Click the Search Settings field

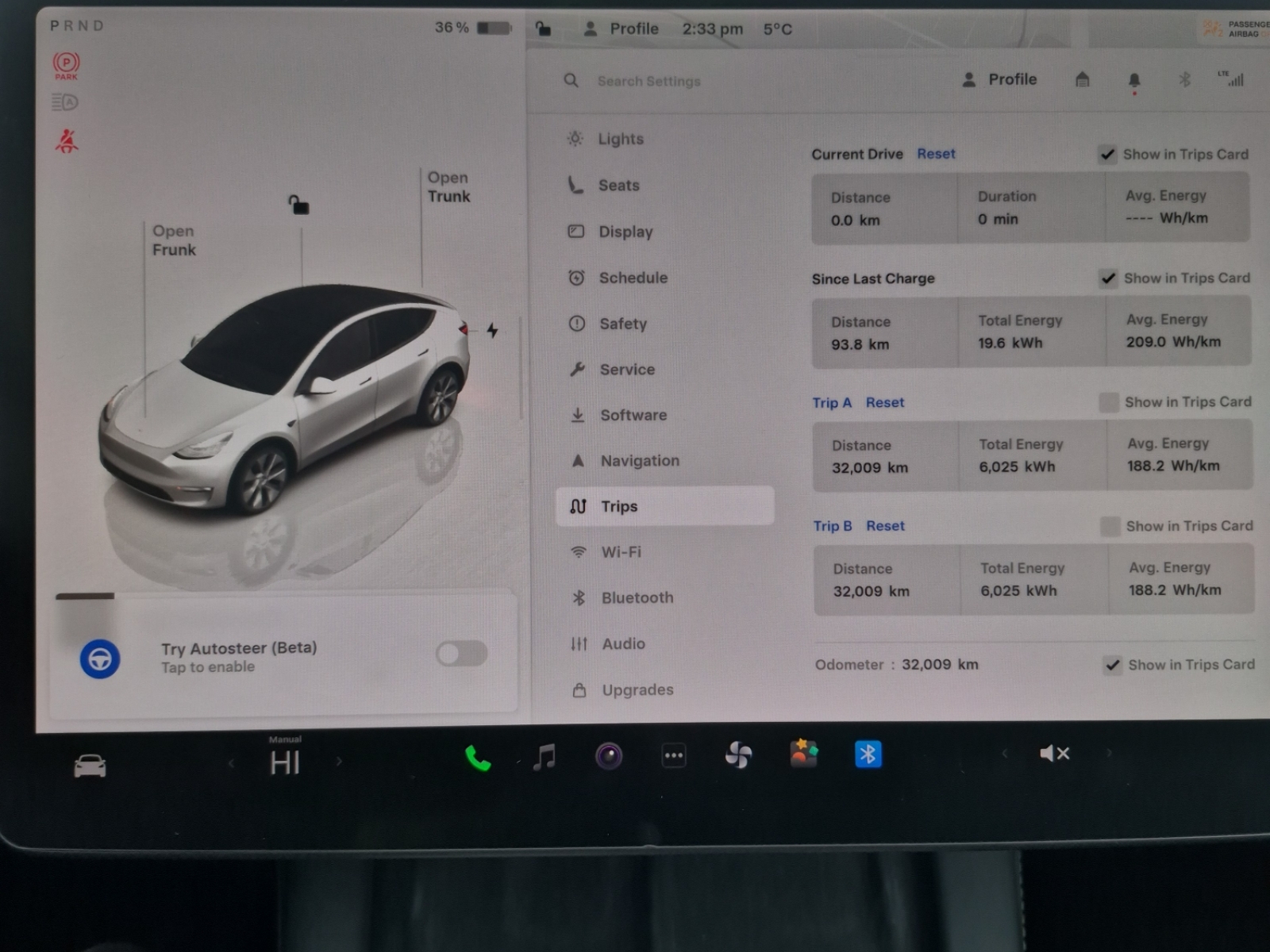(648, 81)
